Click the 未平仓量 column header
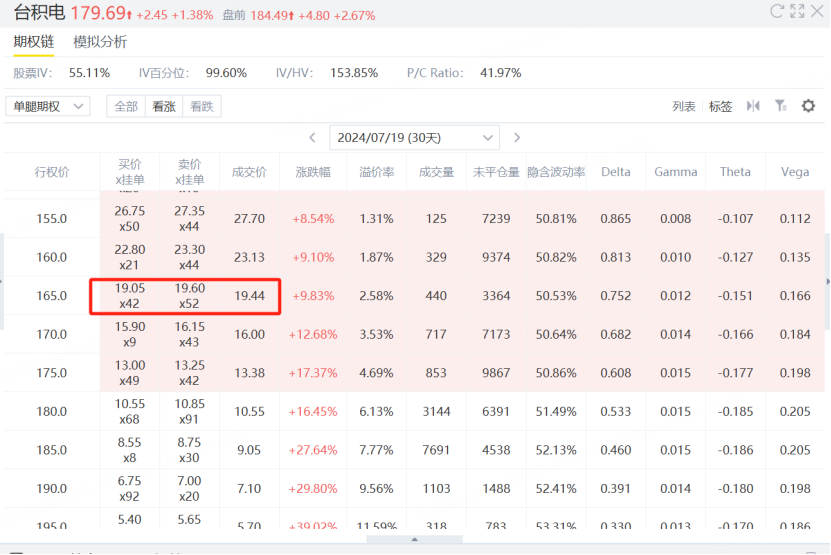This screenshot has height=555, width=831. (x=496, y=172)
